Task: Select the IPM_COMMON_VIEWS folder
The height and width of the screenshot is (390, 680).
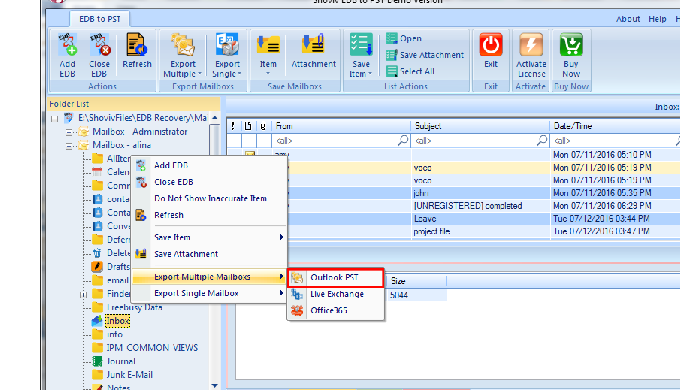Action: tap(152, 348)
